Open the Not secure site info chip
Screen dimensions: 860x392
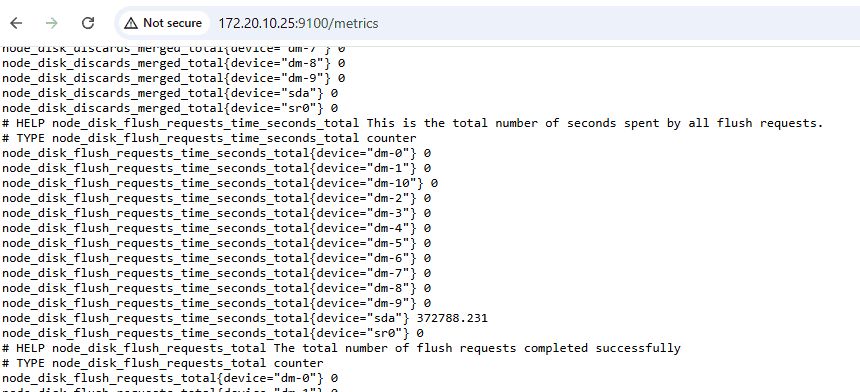point(163,23)
